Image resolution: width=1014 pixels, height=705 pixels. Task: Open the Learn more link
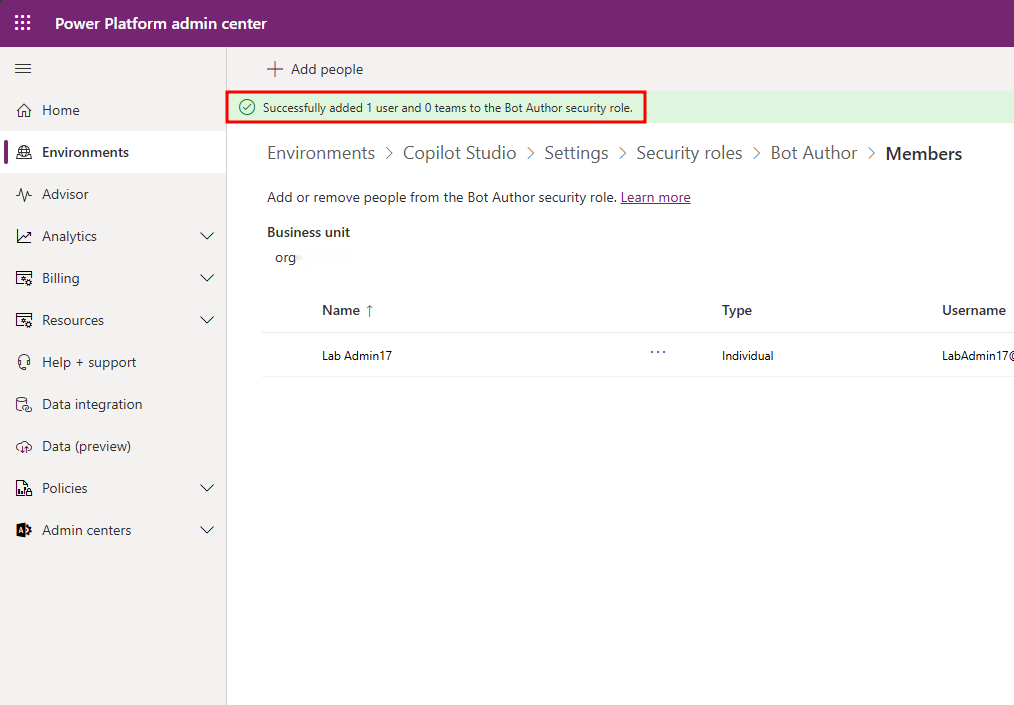(655, 198)
